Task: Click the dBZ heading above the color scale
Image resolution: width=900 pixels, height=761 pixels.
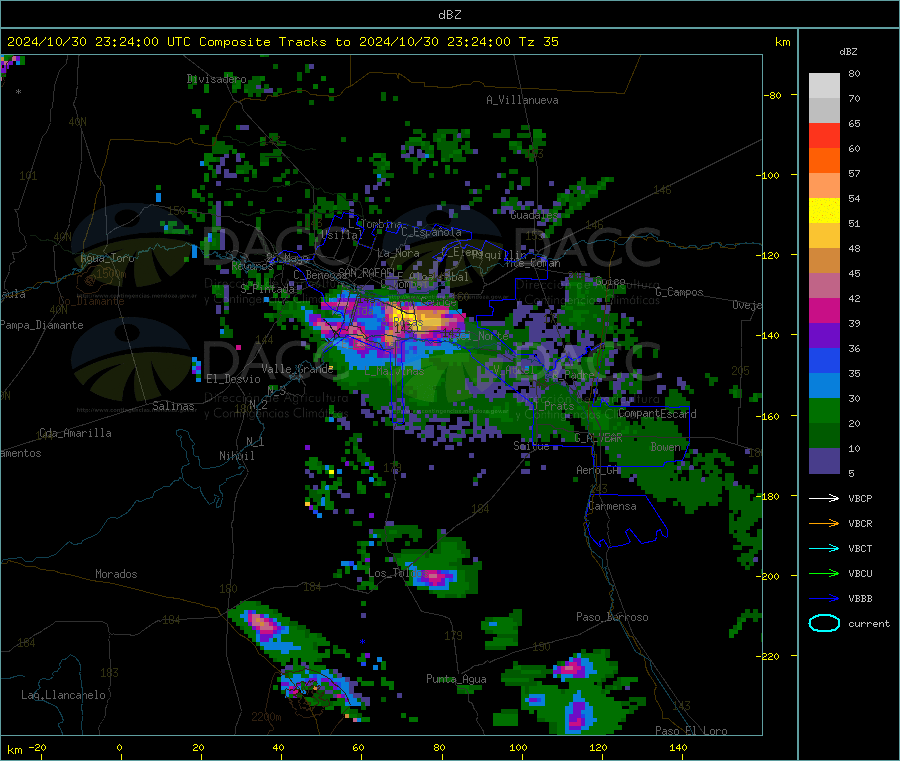Action: click(848, 52)
